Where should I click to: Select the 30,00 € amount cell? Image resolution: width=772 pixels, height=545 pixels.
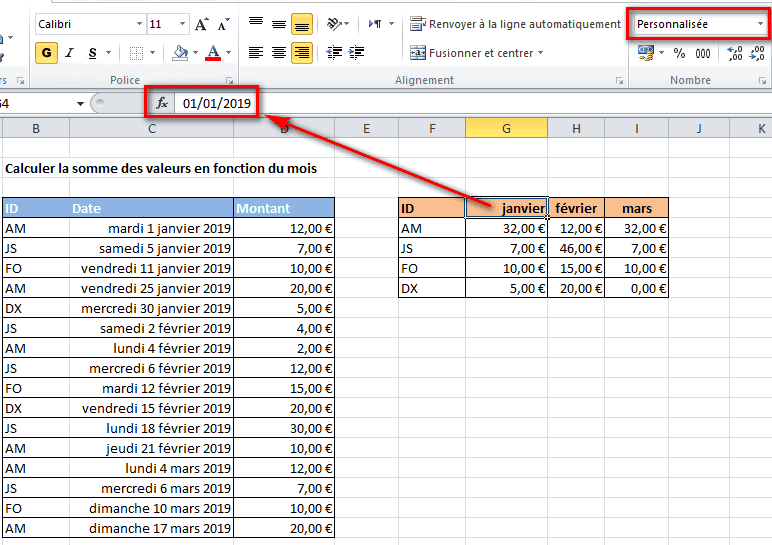pyautogui.click(x=284, y=428)
